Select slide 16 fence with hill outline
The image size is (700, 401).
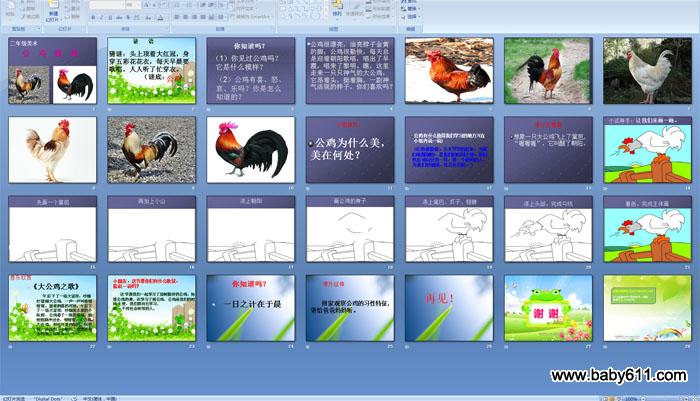tap(151, 229)
